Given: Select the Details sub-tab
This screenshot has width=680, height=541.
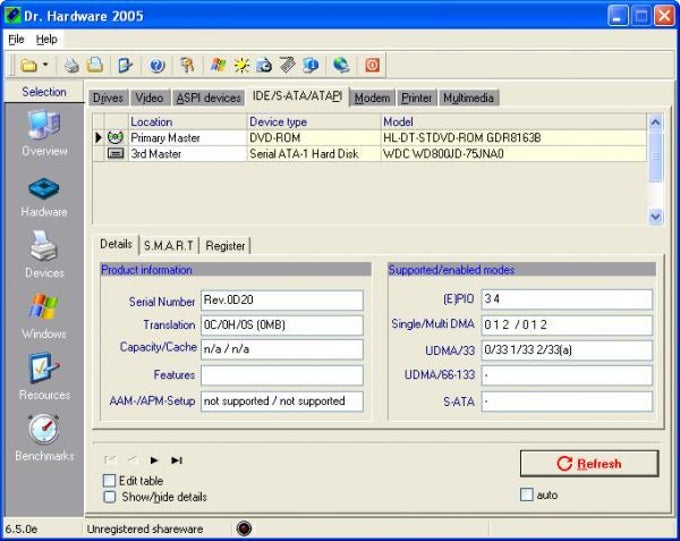Looking at the screenshot, I should 116,244.
